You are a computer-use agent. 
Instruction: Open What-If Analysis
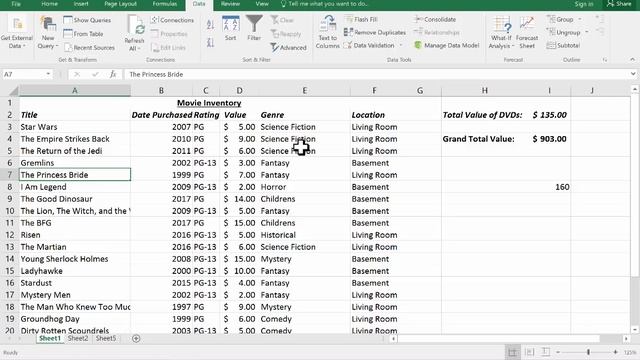tap(501, 33)
